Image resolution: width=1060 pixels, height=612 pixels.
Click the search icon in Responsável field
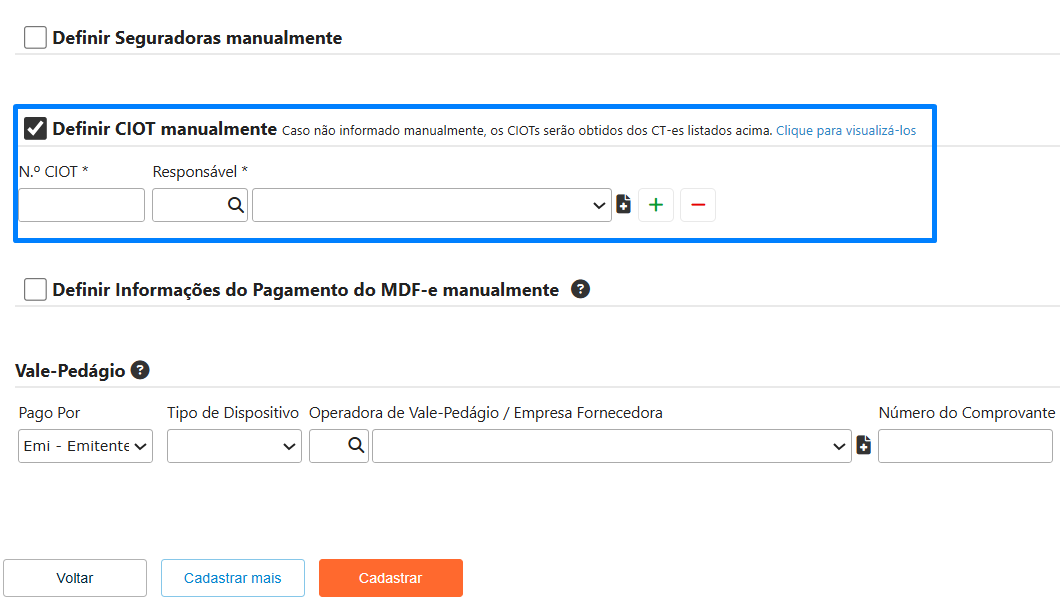235,205
